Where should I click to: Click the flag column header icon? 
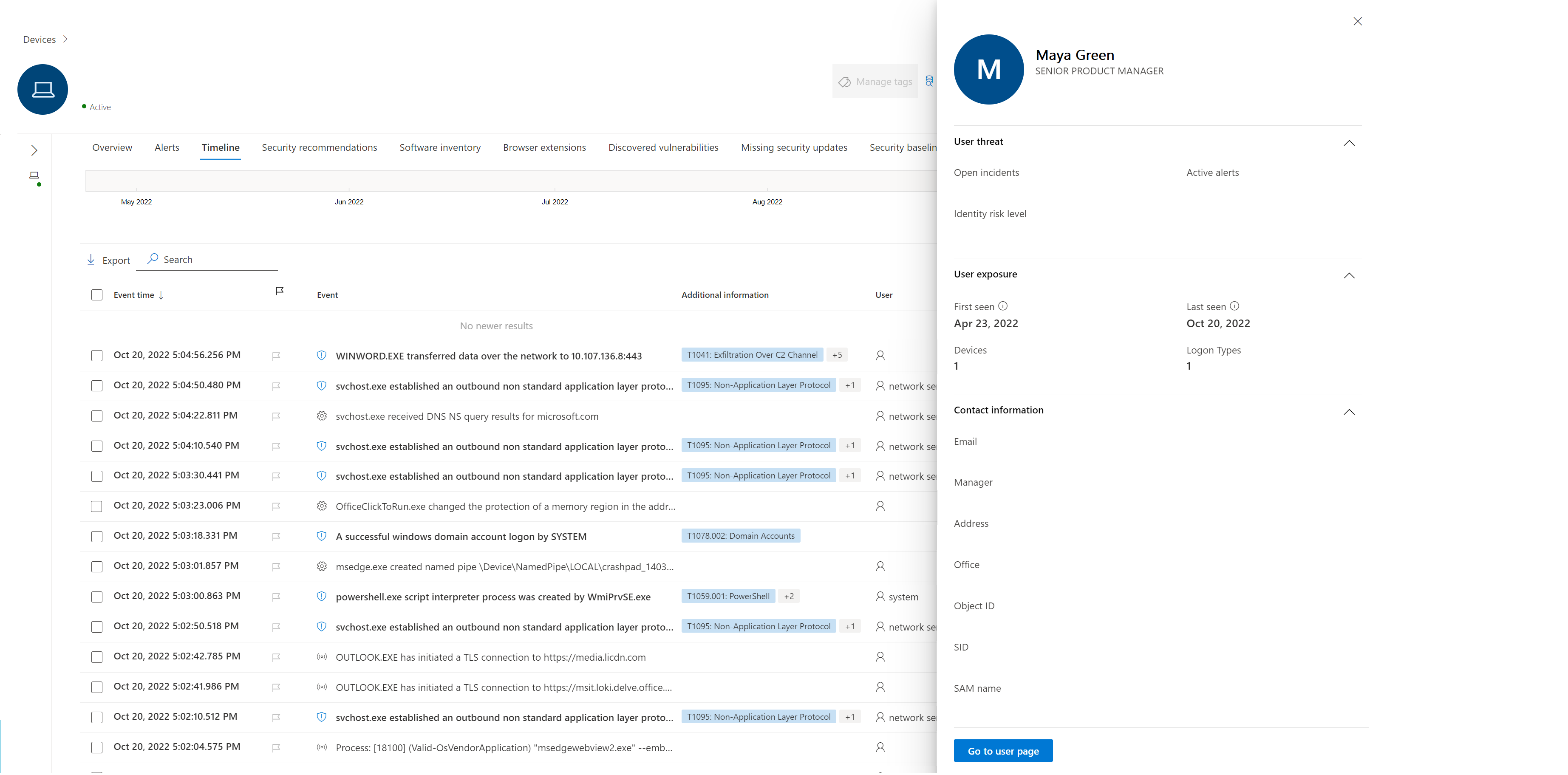(279, 291)
